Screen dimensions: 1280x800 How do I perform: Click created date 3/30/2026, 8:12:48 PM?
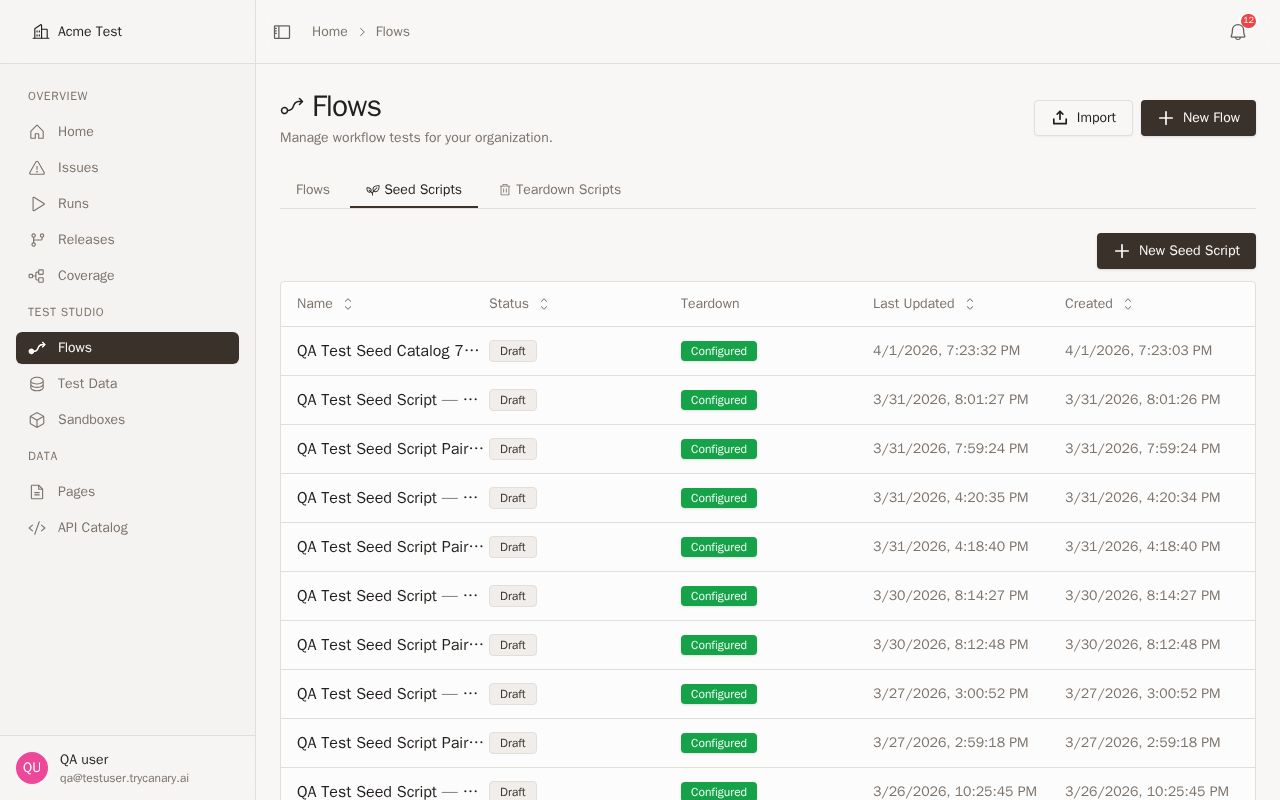[1142, 645]
